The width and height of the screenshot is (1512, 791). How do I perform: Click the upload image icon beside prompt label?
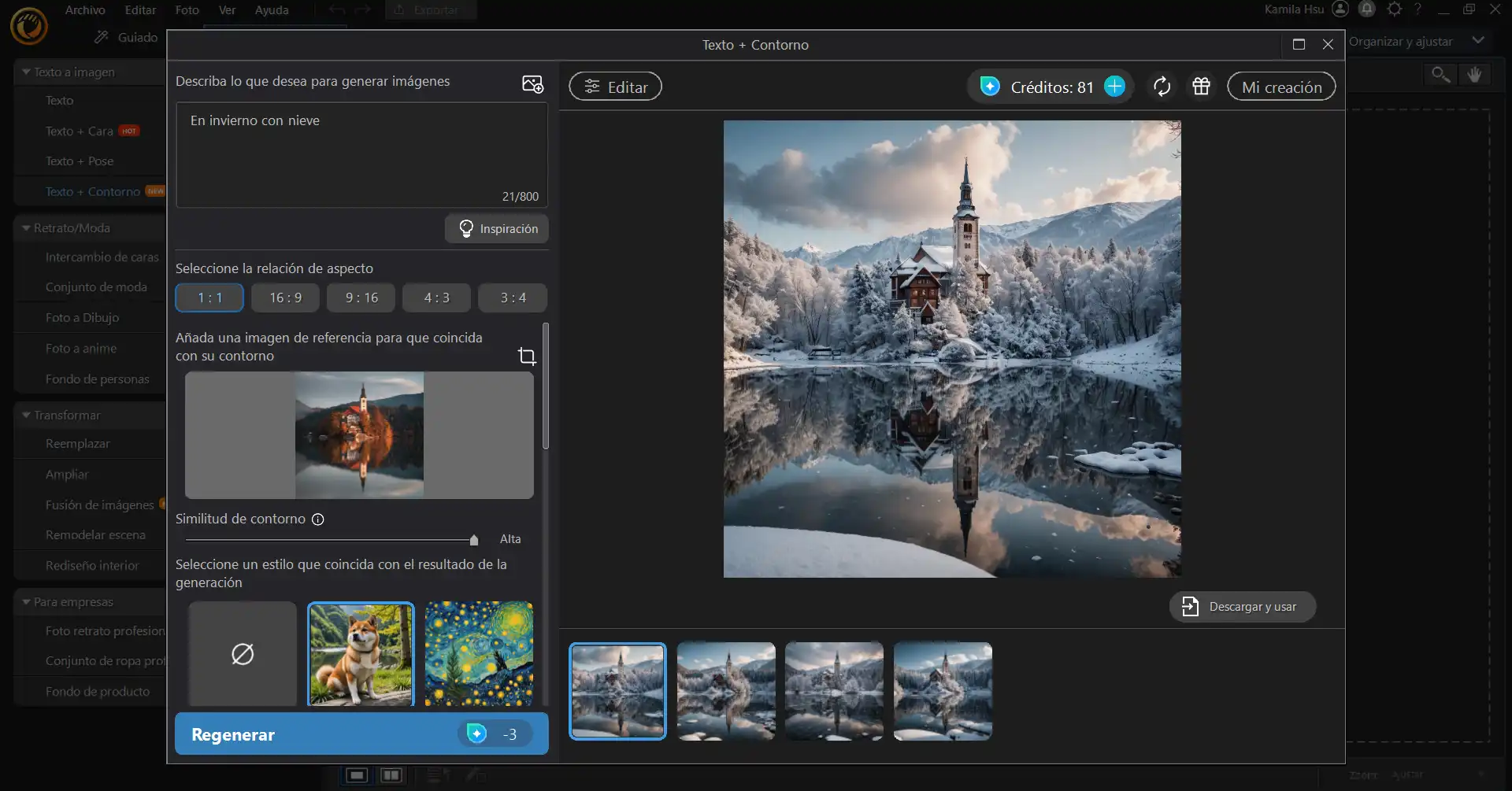pyautogui.click(x=532, y=83)
